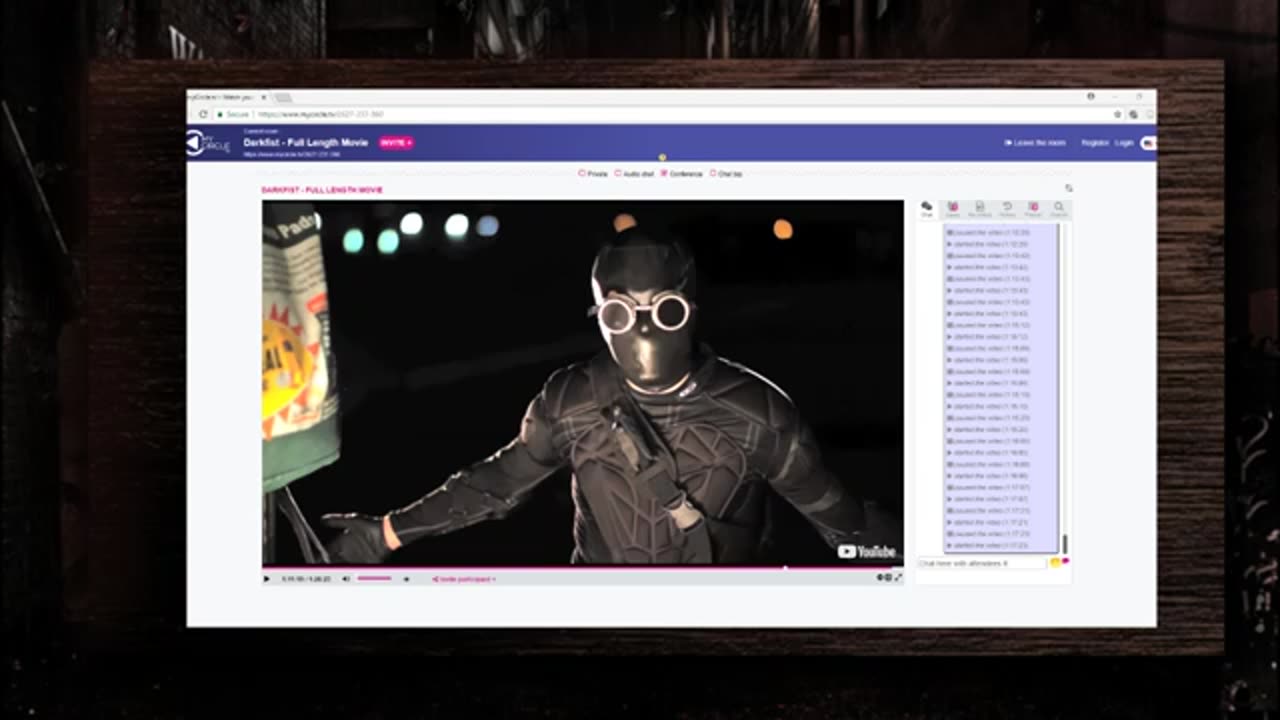Open the Chat tab in side panel
This screenshot has height=720, width=1280.
coord(927,209)
